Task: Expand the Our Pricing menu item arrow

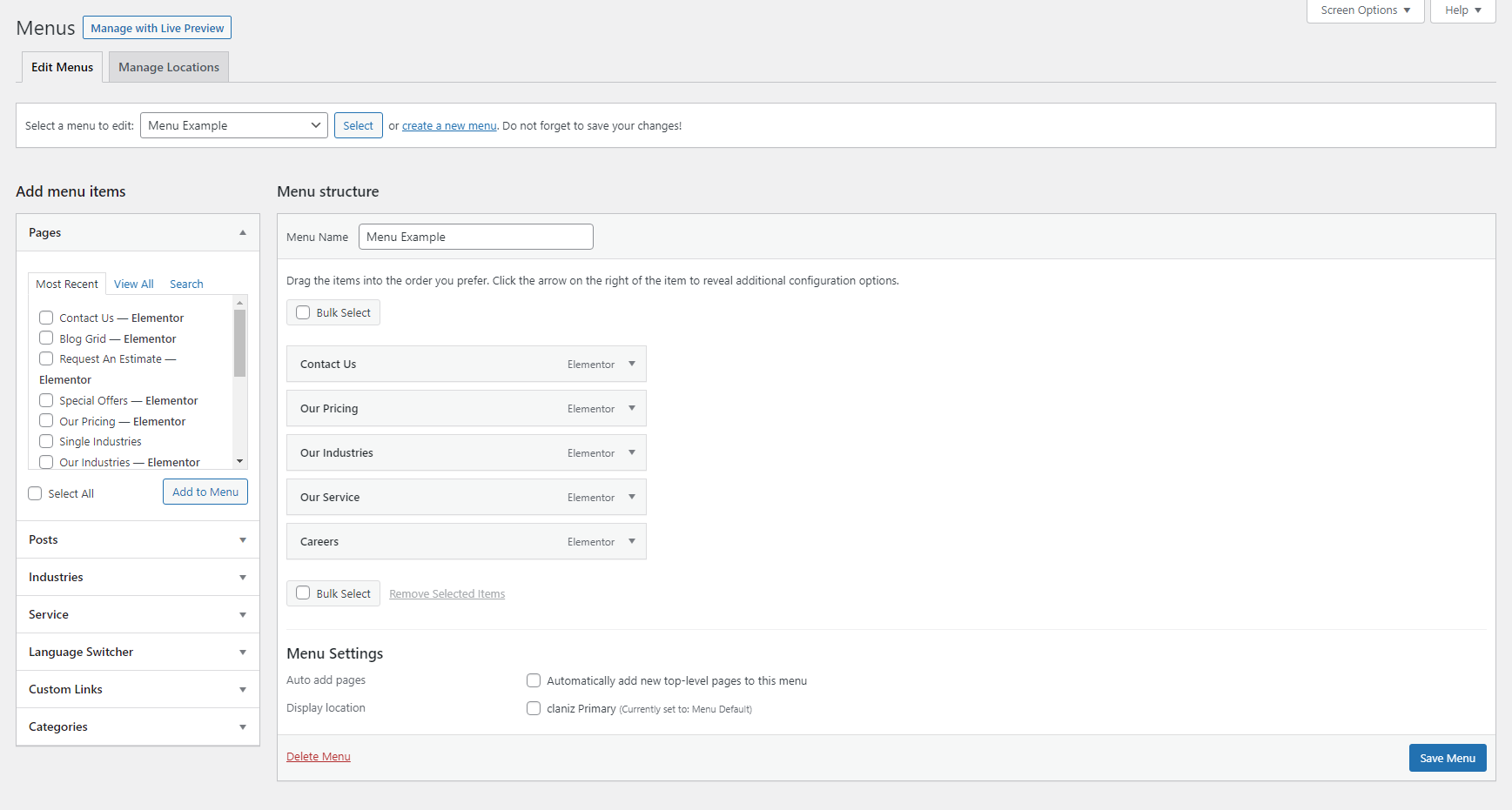Action: point(632,409)
